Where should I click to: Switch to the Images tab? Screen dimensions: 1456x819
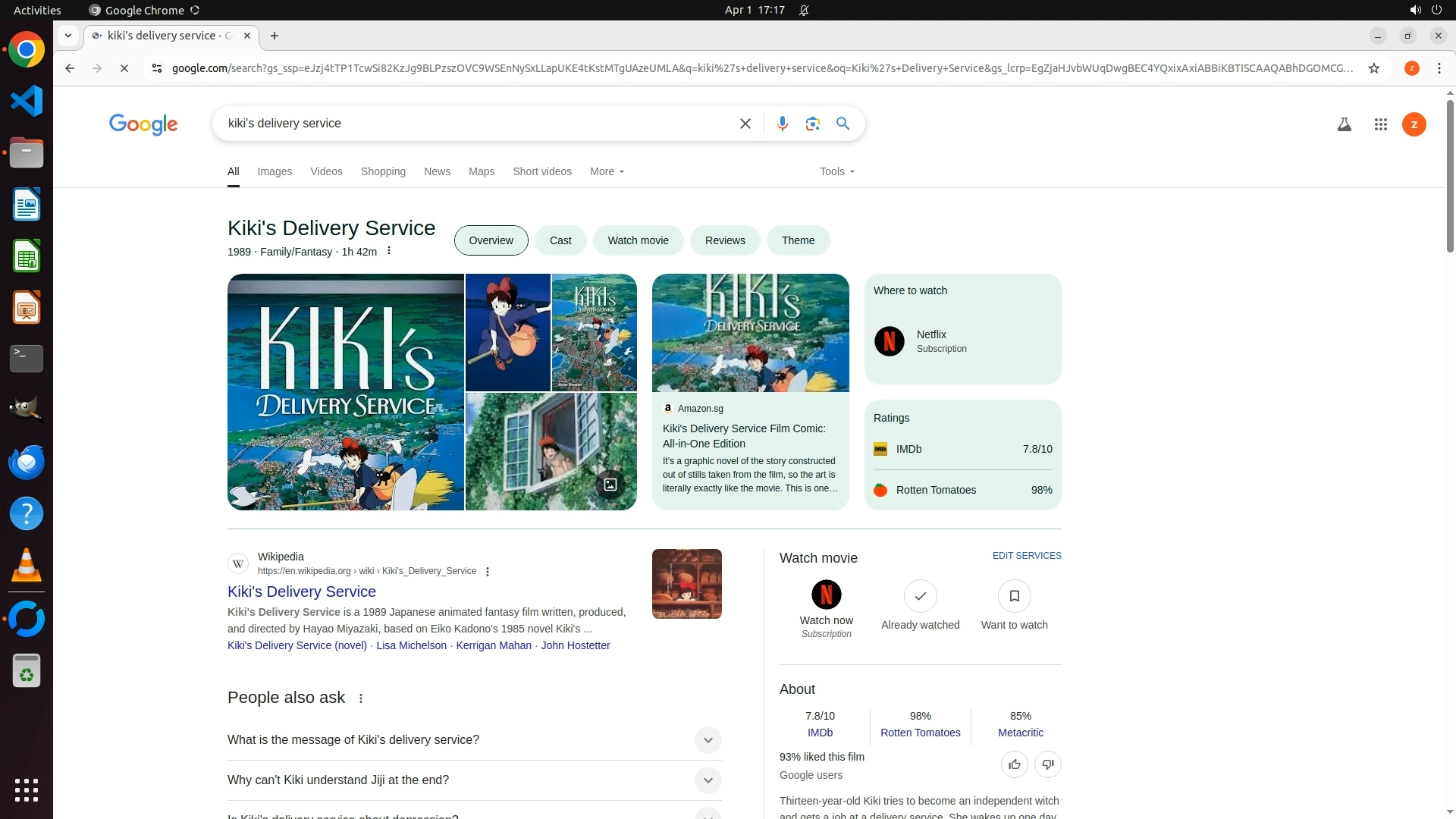pyautogui.click(x=275, y=171)
